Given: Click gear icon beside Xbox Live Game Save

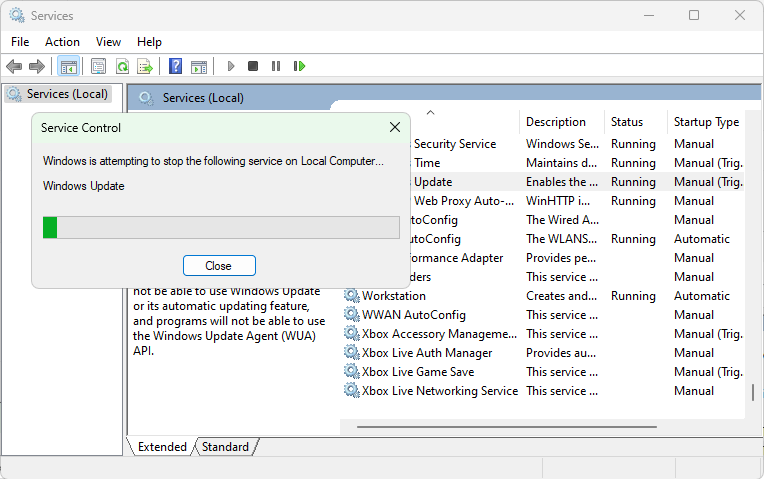Looking at the screenshot, I should point(351,371).
